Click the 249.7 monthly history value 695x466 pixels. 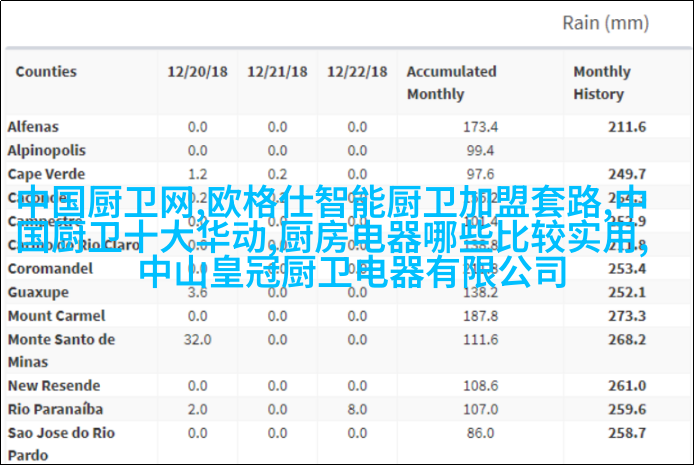(x=627, y=174)
